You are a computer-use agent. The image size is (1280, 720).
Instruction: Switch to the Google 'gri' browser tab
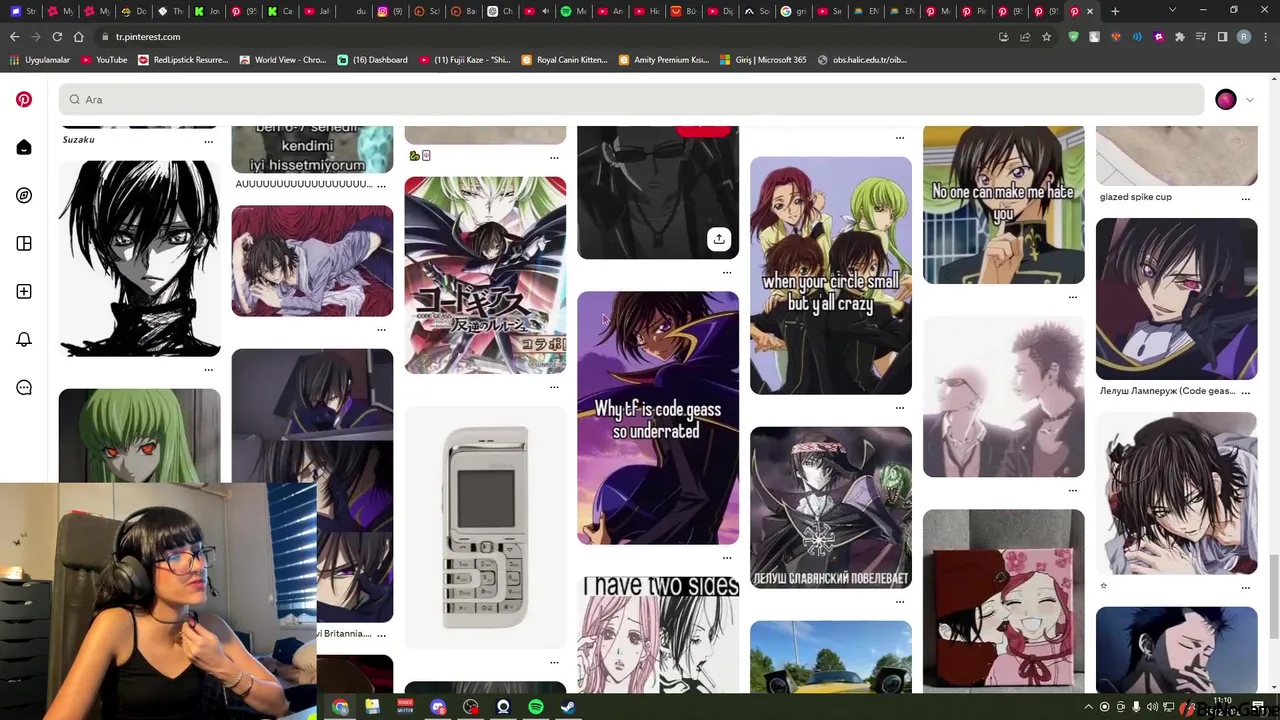click(794, 11)
